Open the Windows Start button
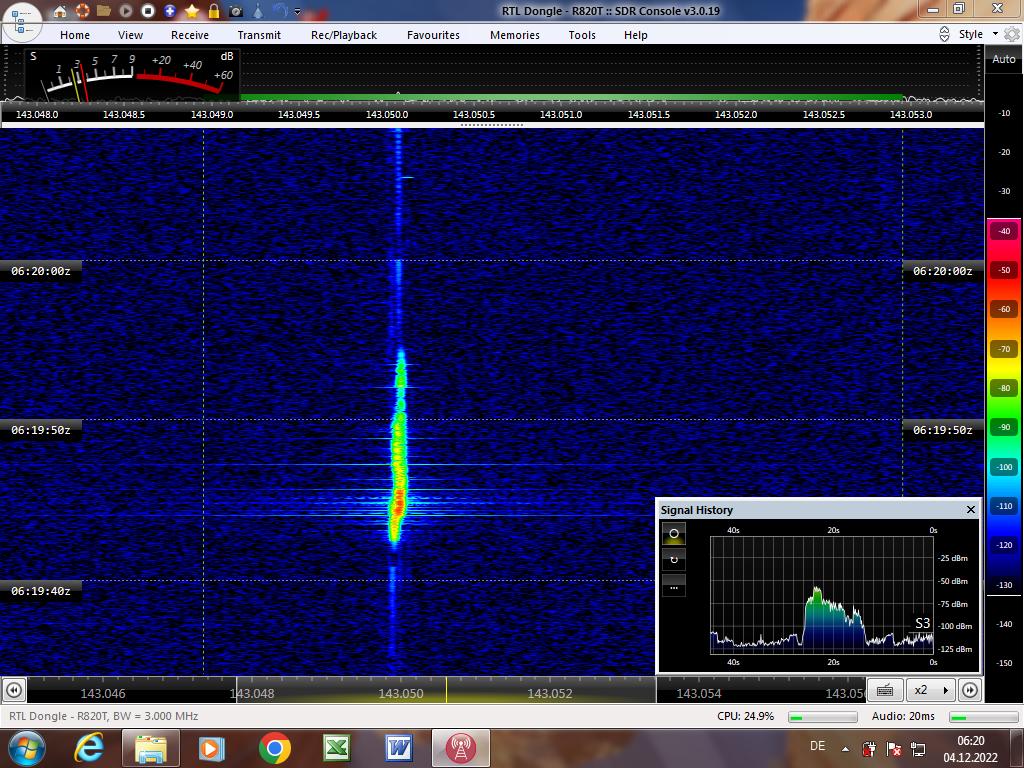1024x768 pixels. tap(26, 748)
